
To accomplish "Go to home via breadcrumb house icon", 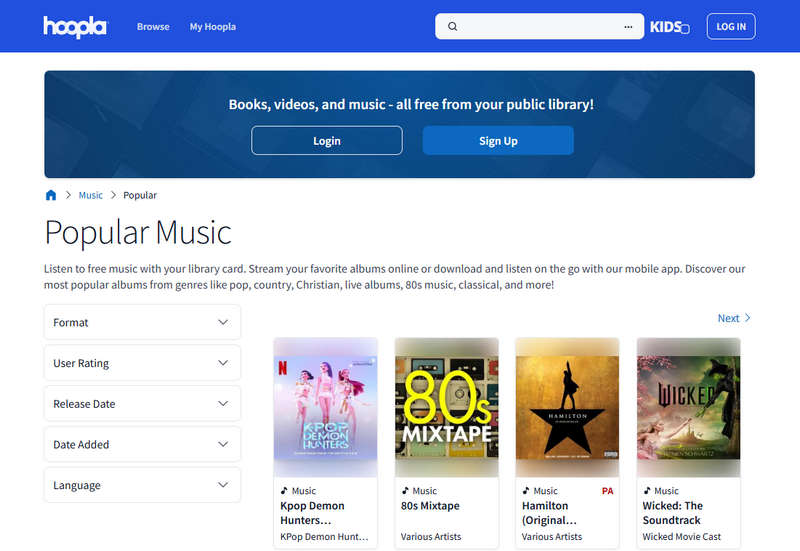I will coord(51,195).
